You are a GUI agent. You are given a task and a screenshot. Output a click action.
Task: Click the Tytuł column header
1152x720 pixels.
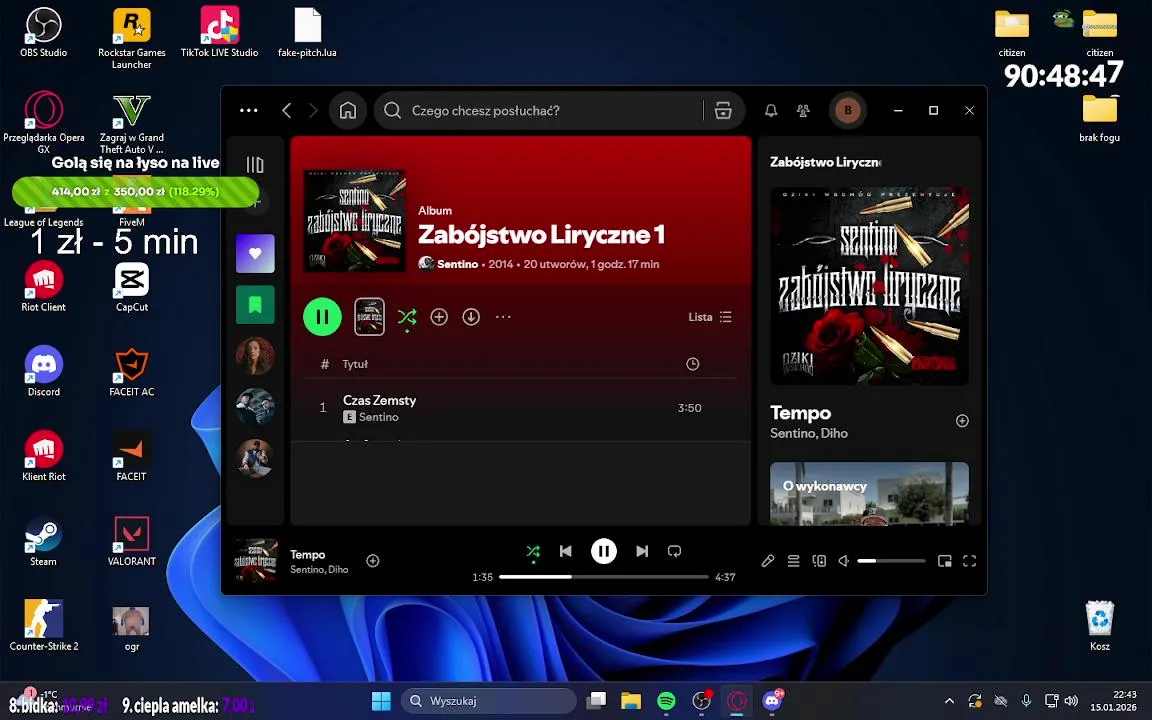coord(355,364)
